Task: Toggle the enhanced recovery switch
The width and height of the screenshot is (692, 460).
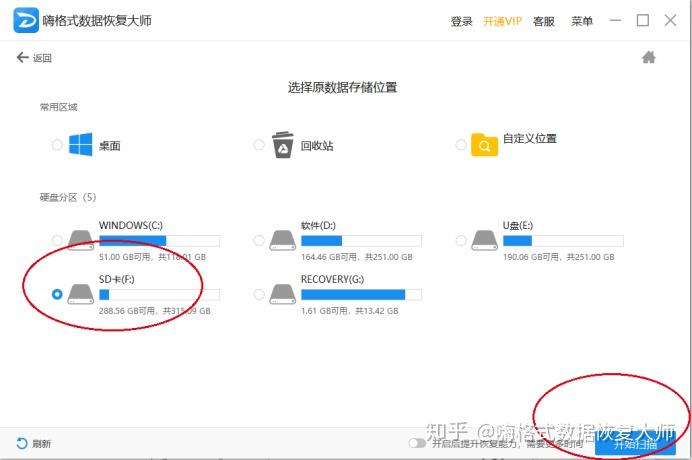Action: click(417, 443)
